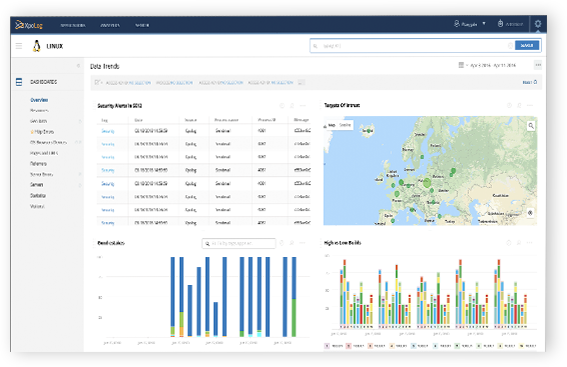Click the help icon of Security Alerts widget

click(282, 106)
